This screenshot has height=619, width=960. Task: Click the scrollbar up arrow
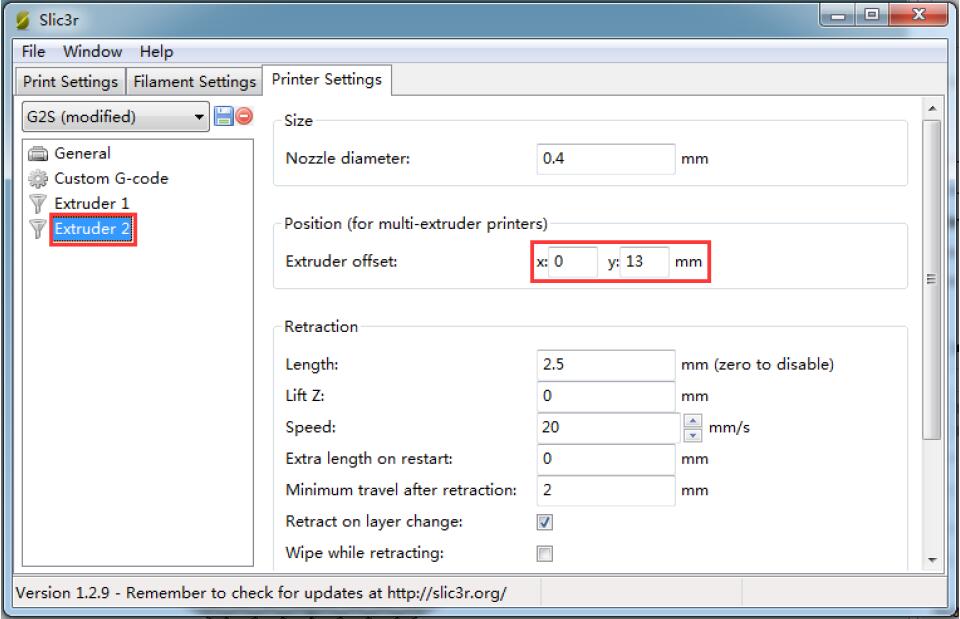pos(932,108)
